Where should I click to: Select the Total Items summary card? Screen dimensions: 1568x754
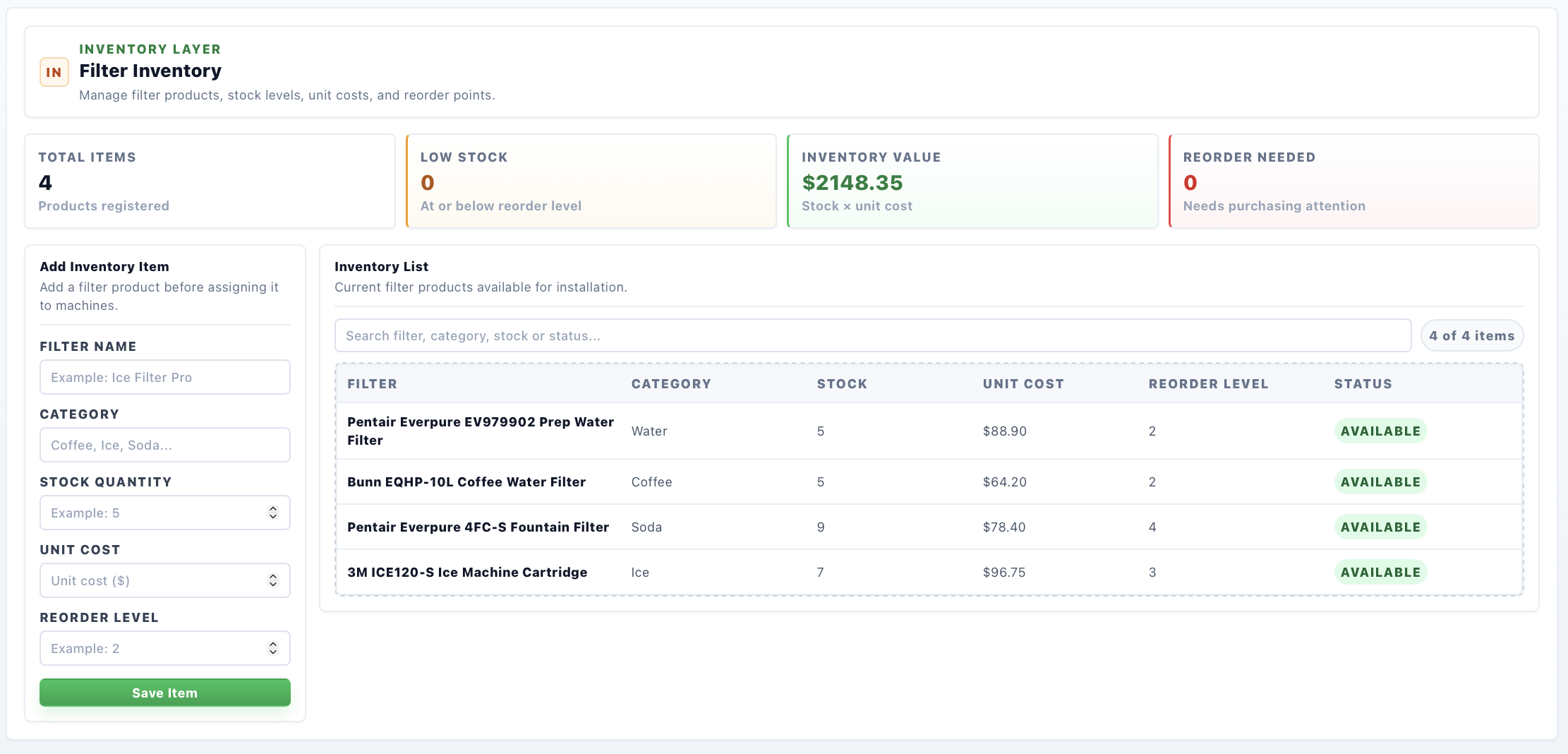coord(210,181)
